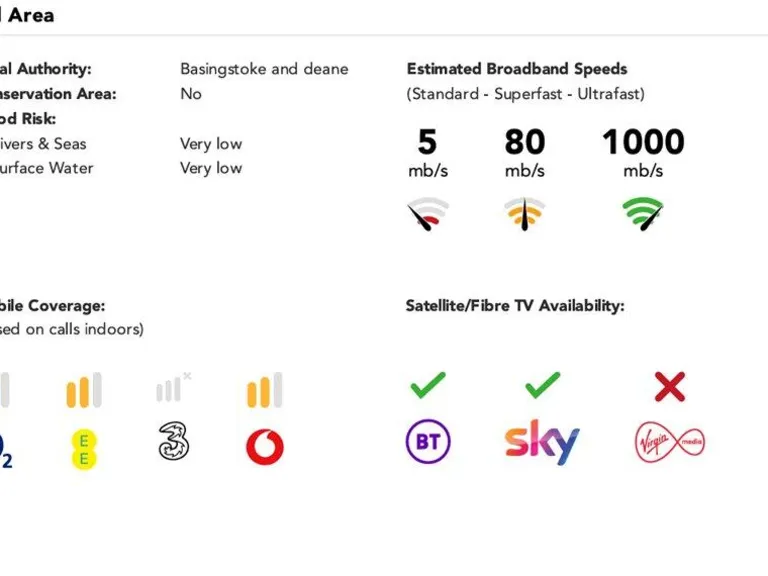Click the orange superfast speed gauge icon
The image size is (768, 576).
pos(525,214)
